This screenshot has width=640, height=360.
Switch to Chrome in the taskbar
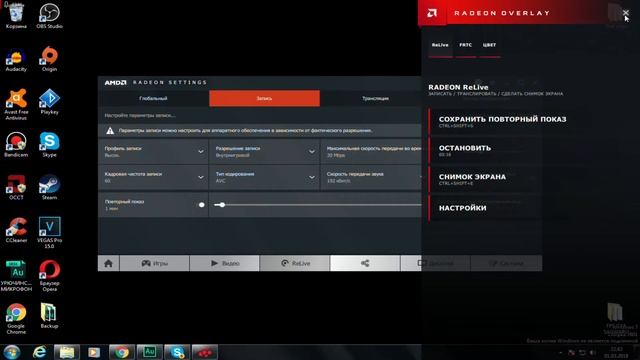(x=122, y=352)
